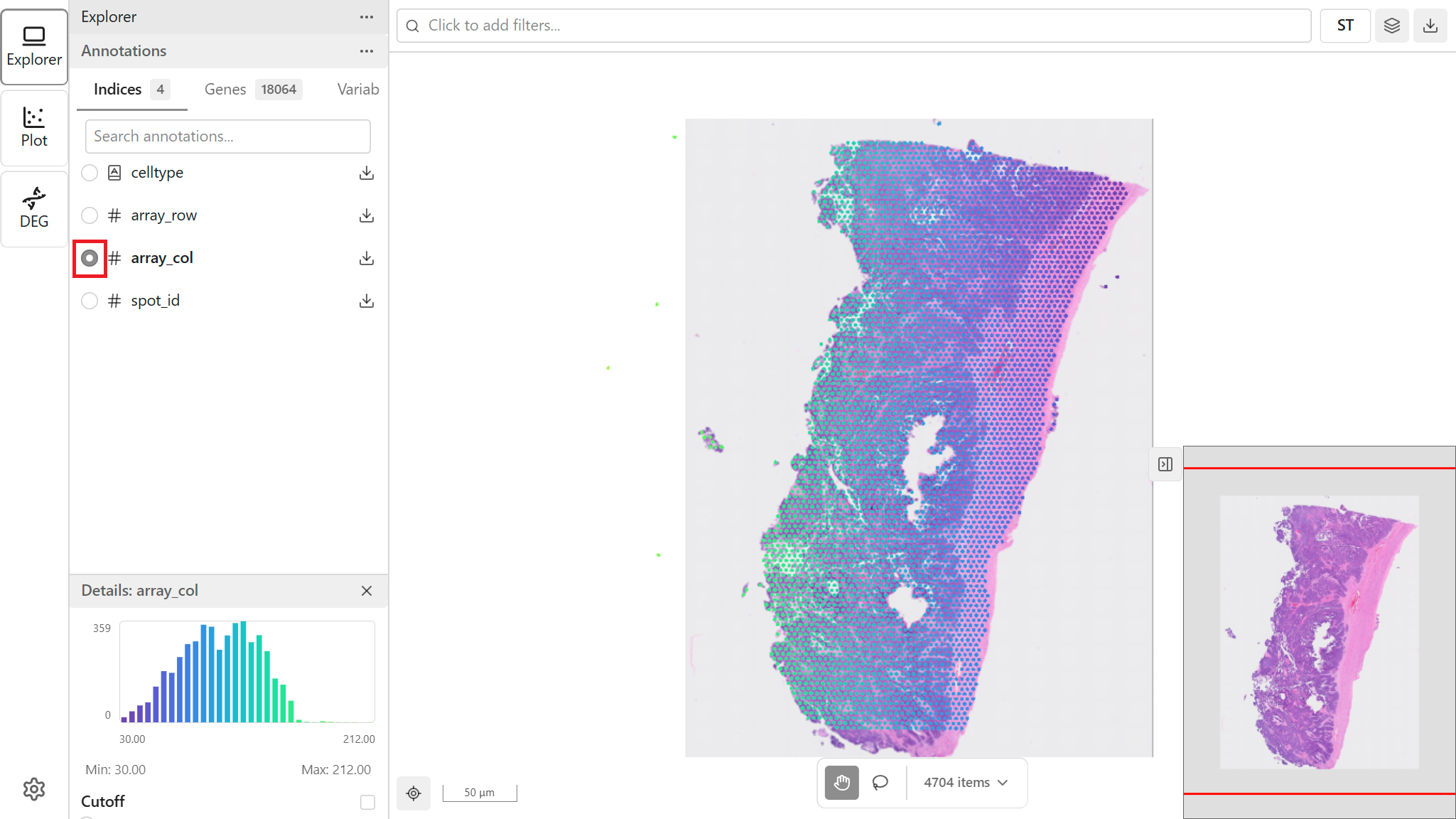Image resolution: width=1456 pixels, height=819 pixels.
Task: Open the Explorer header three-dots menu
Action: click(366, 17)
